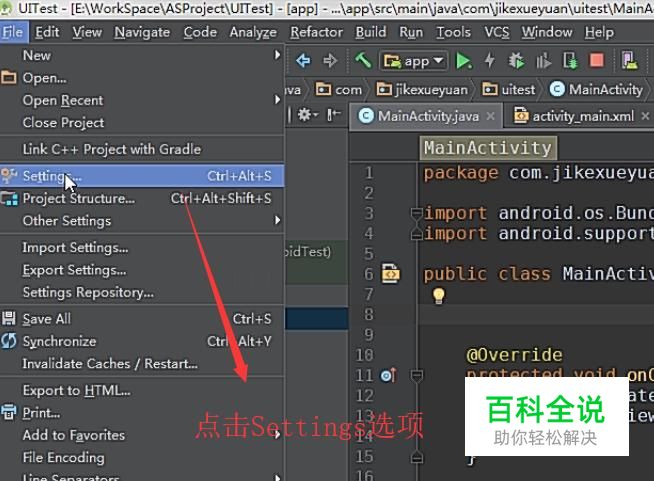Click the package keyword on line 1
Screen dimensions: 654x481
pyautogui.click(x=461, y=173)
